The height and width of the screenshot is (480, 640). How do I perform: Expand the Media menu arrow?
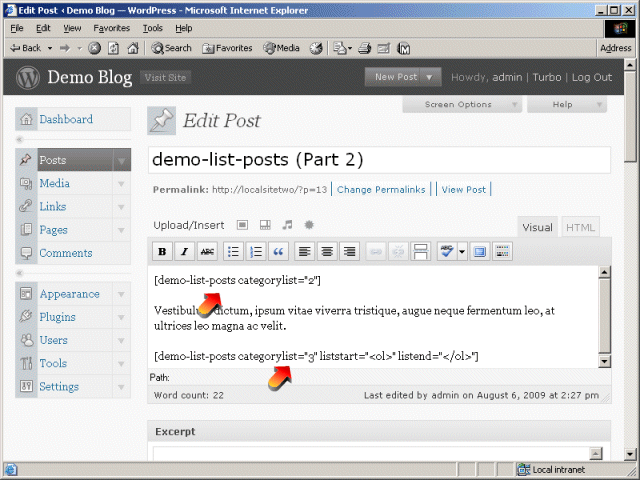pos(121,184)
